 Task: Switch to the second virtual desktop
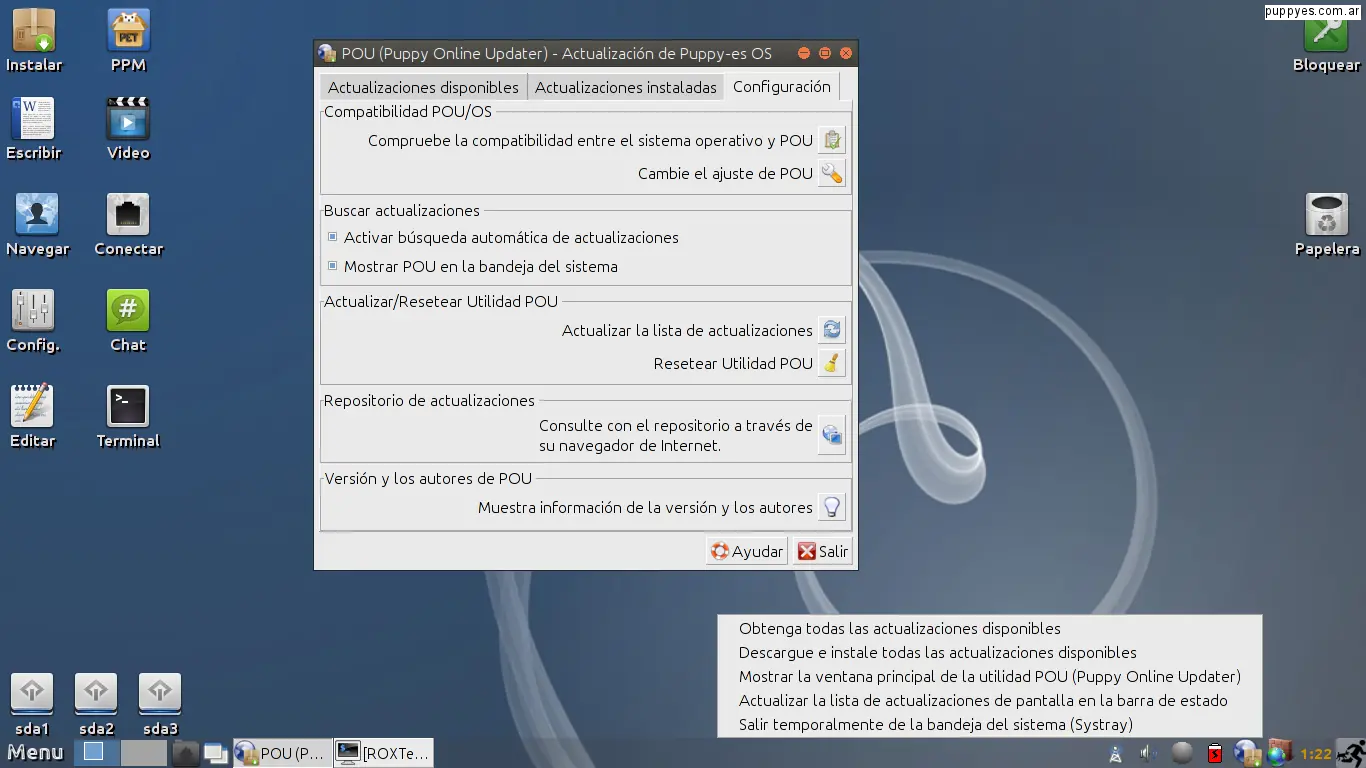143,752
